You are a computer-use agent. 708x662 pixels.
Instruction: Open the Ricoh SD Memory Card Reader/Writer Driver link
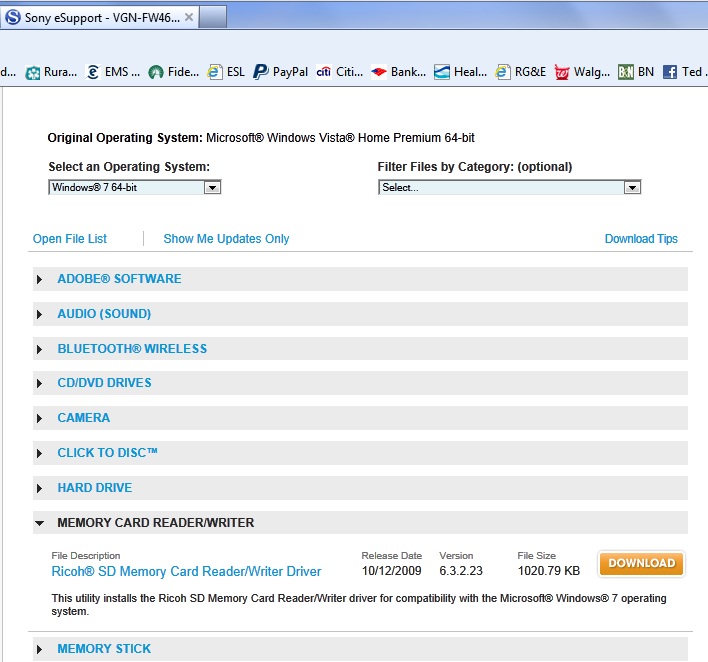186,572
